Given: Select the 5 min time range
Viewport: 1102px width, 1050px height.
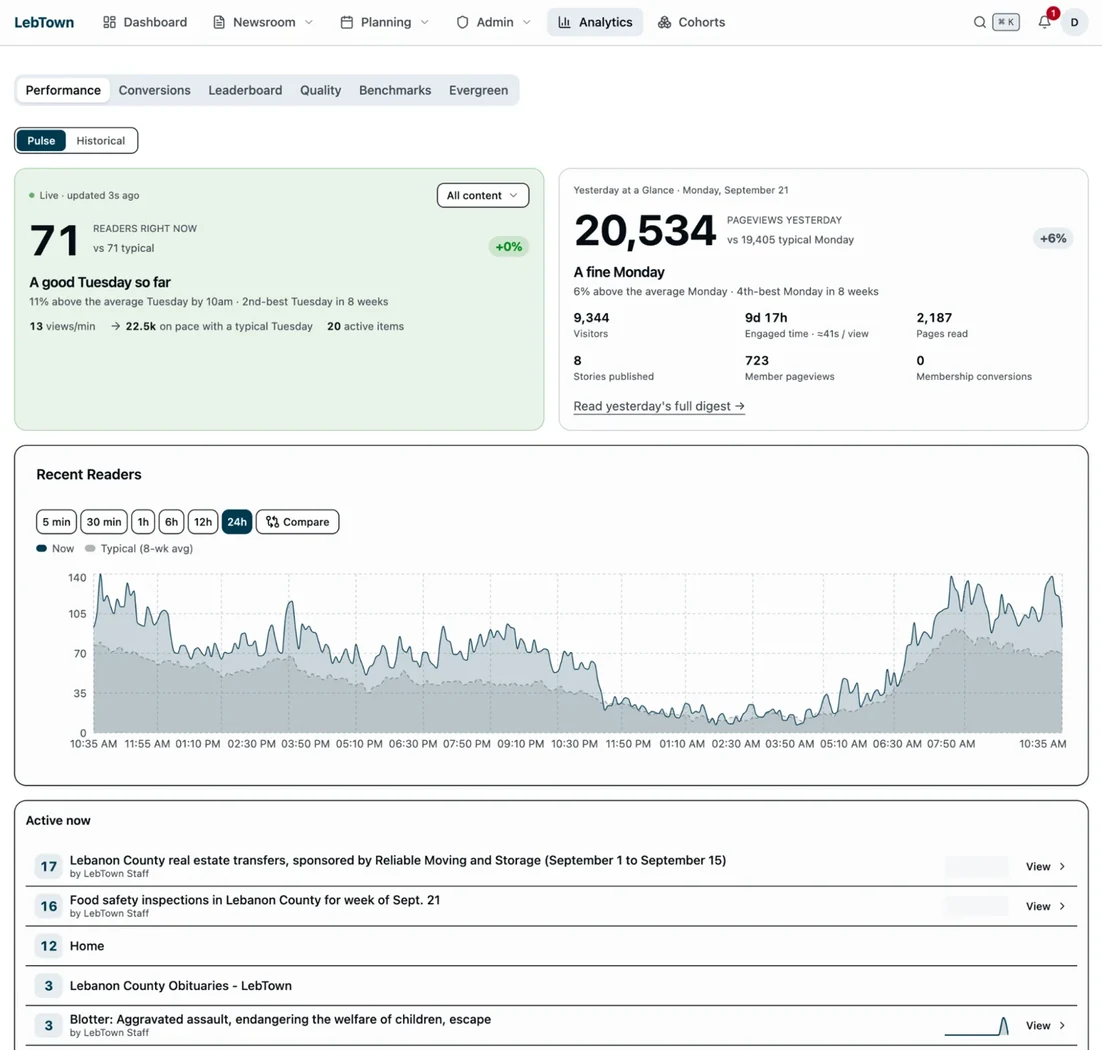Looking at the screenshot, I should pyautogui.click(x=56, y=522).
